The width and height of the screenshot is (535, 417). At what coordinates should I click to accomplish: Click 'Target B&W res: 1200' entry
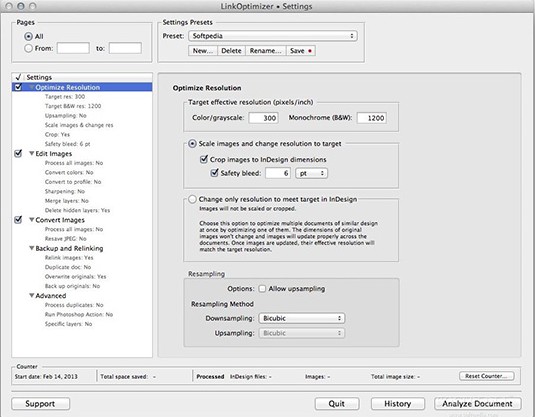pyautogui.click(x=73, y=106)
